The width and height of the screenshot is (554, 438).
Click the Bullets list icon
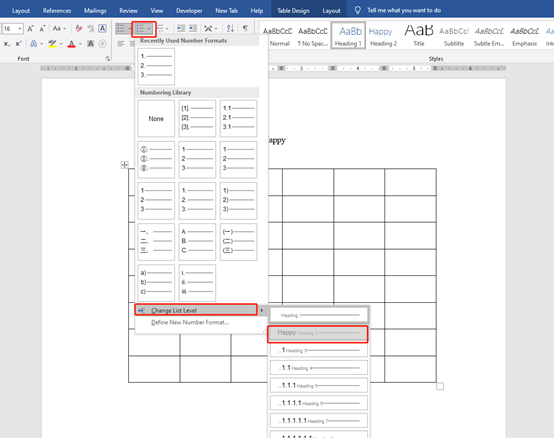pyautogui.click(x=120, y=28)
